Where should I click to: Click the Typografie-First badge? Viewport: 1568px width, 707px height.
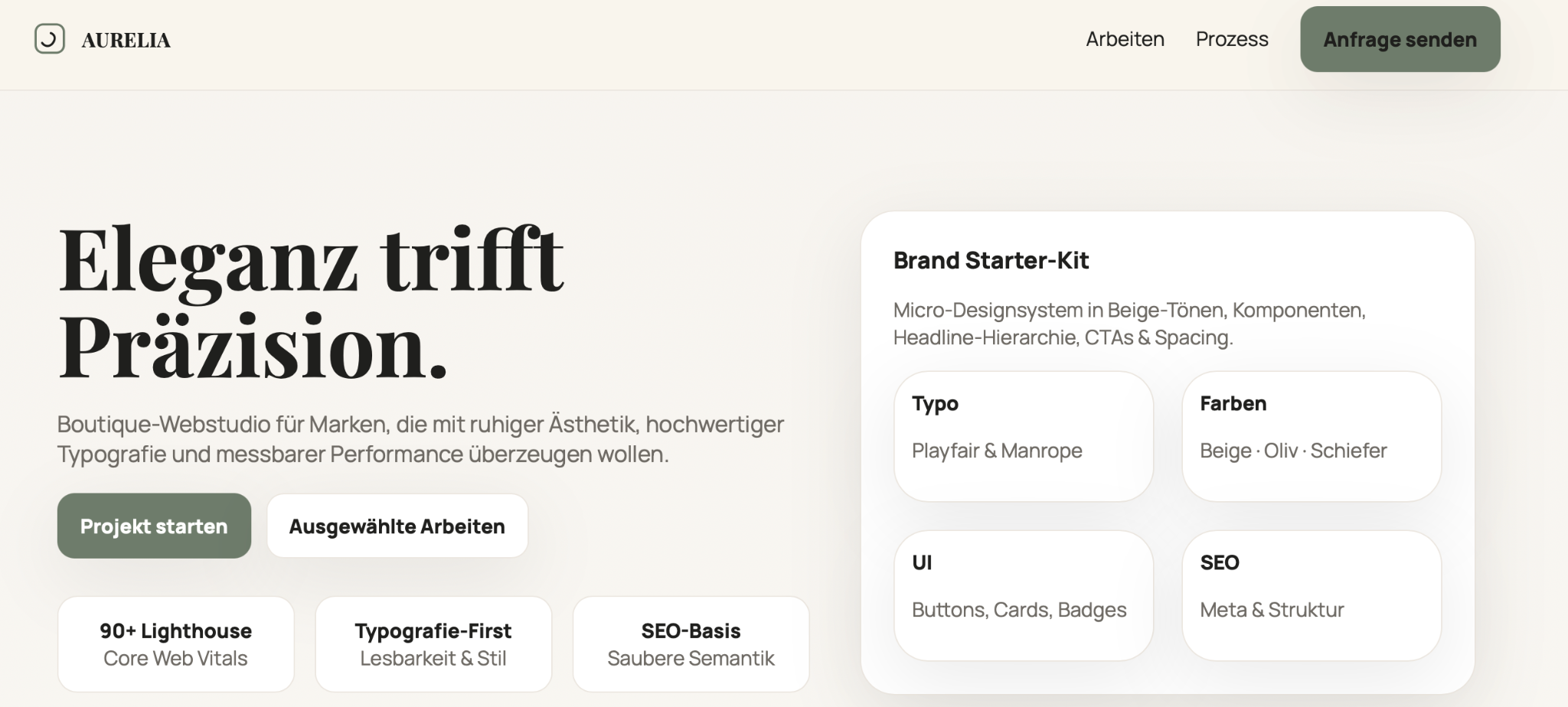(x=433, y=643)
